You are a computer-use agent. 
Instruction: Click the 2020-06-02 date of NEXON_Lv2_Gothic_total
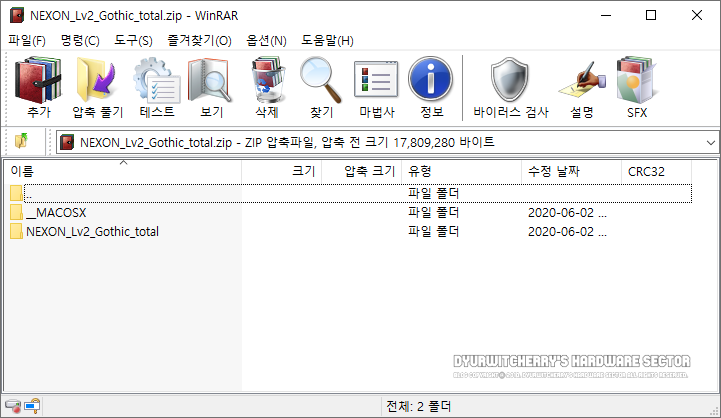click(x=567, y=232)
